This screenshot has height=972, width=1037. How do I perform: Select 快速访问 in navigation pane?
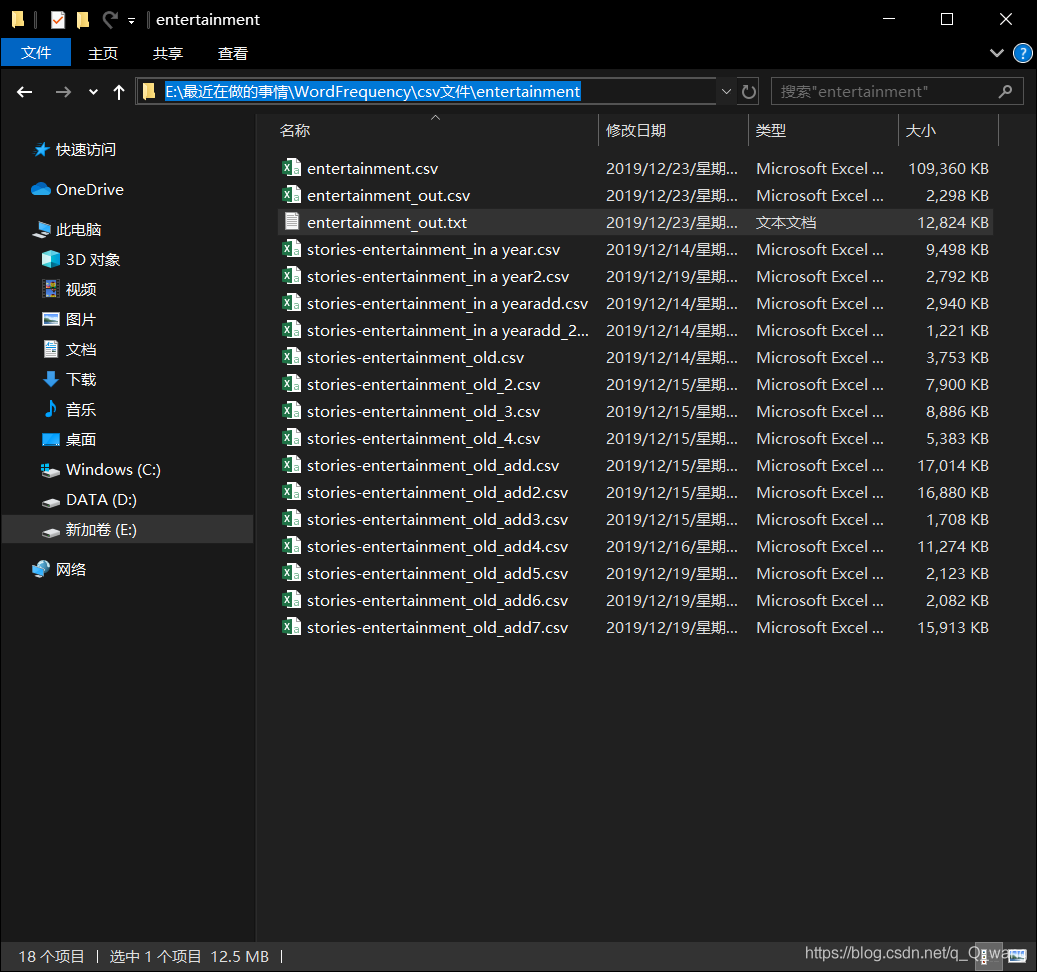point(75,150)
